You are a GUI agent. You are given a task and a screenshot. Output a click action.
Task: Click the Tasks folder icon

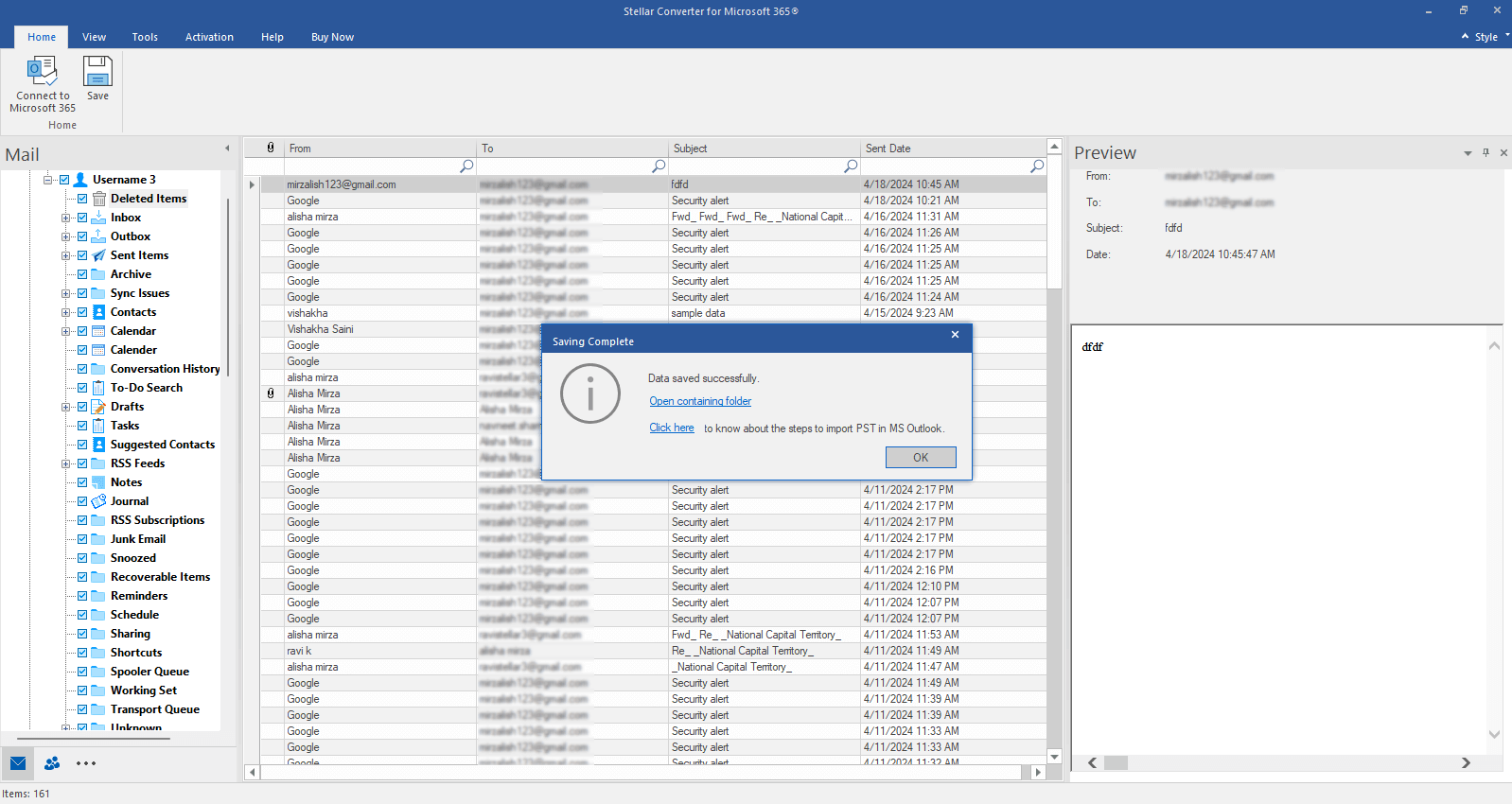click(x=98, y=426)
